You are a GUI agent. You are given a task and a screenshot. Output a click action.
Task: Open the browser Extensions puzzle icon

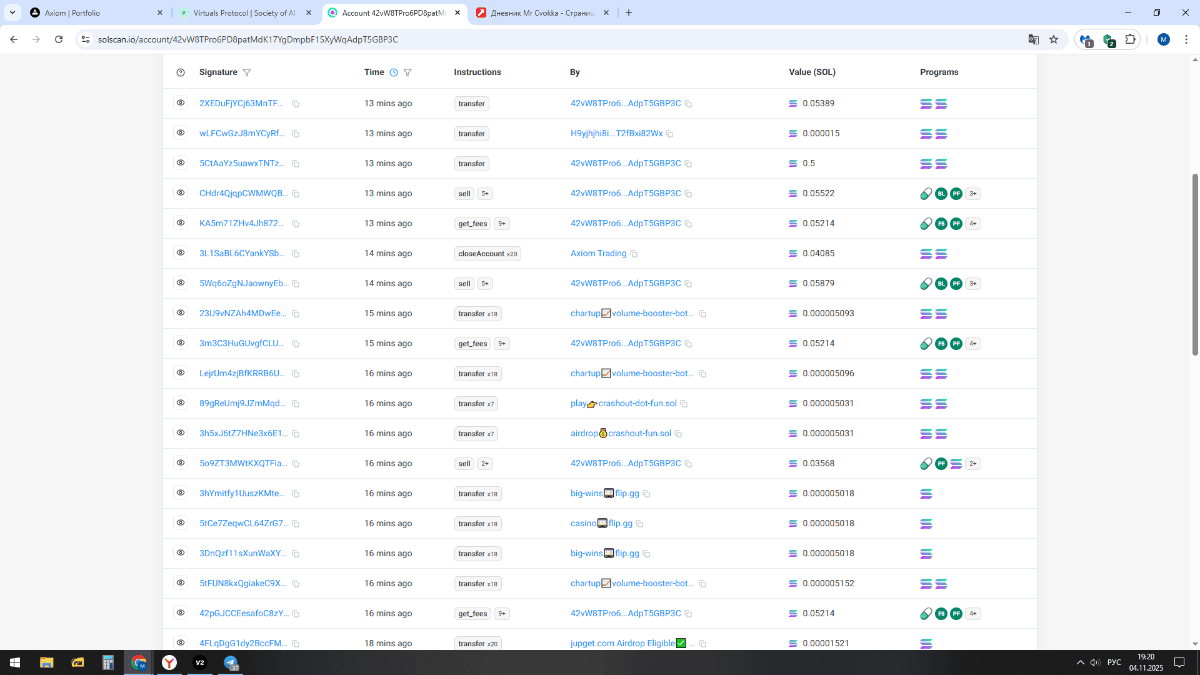point(1130,39)
